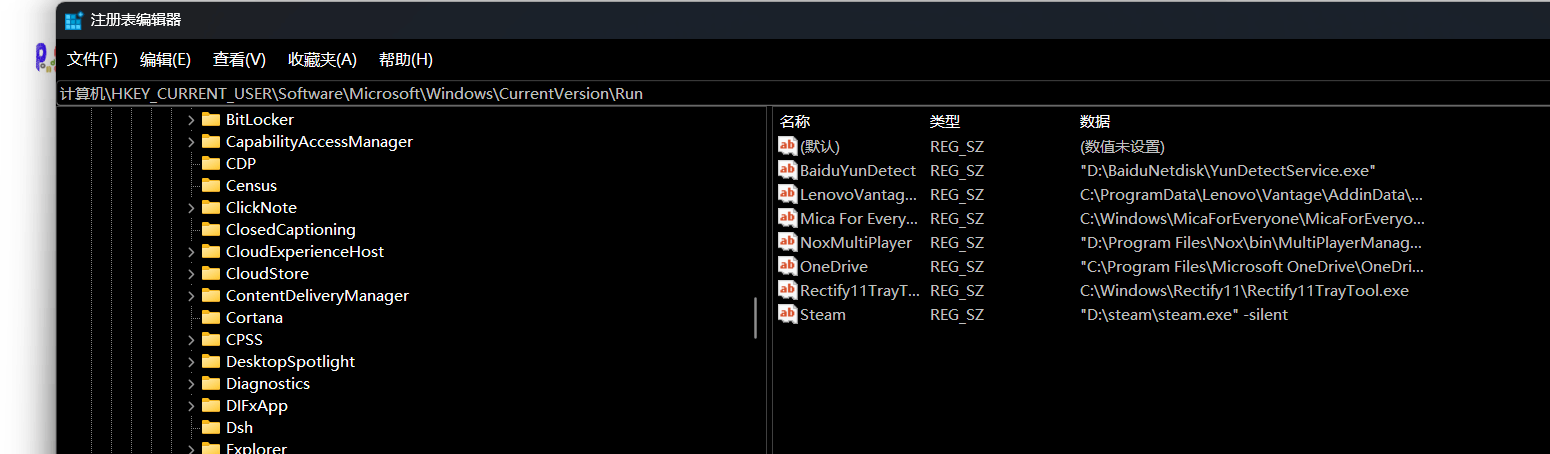Image resolution: width=1550 pixels, height=454 pixels.
Task: Select the Cortana key label
Action: [254, 318]
